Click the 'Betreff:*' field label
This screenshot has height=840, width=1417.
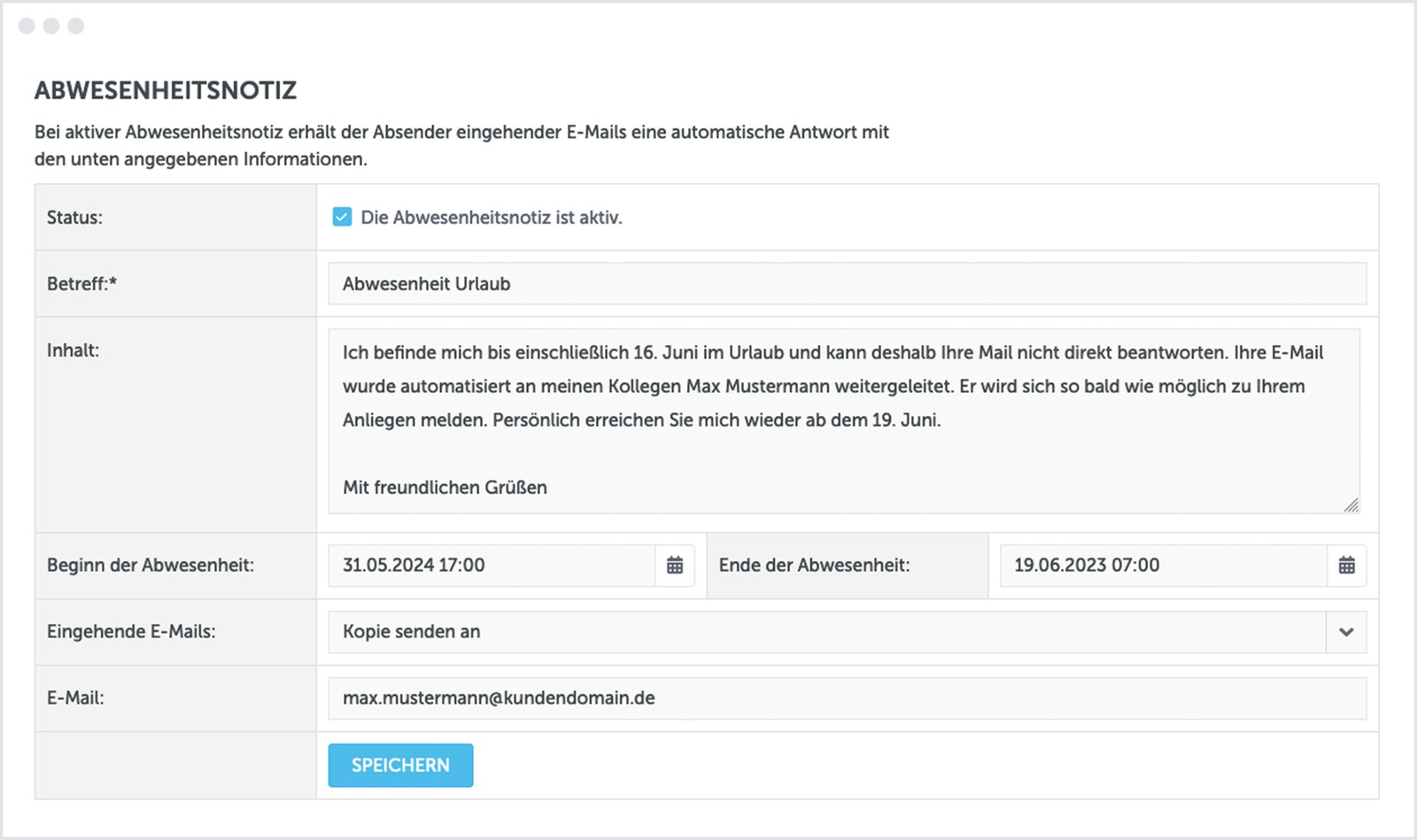(82, 284)
